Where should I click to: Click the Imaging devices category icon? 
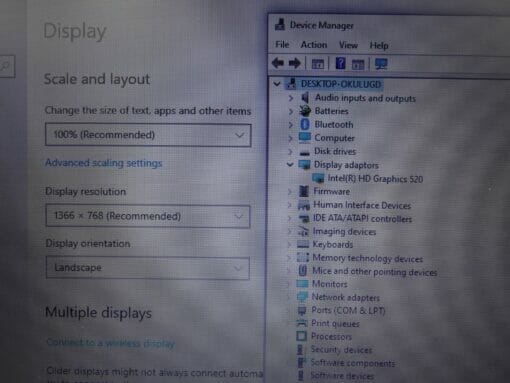point(303,231)
